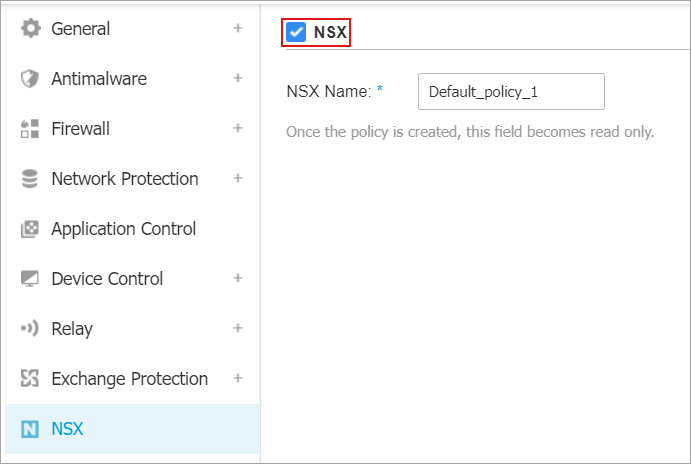The width and height of the screenshot is (691, 464).
Task: Click the NSX Name input field
Action: pyautogui.click(x=511, y=91)
